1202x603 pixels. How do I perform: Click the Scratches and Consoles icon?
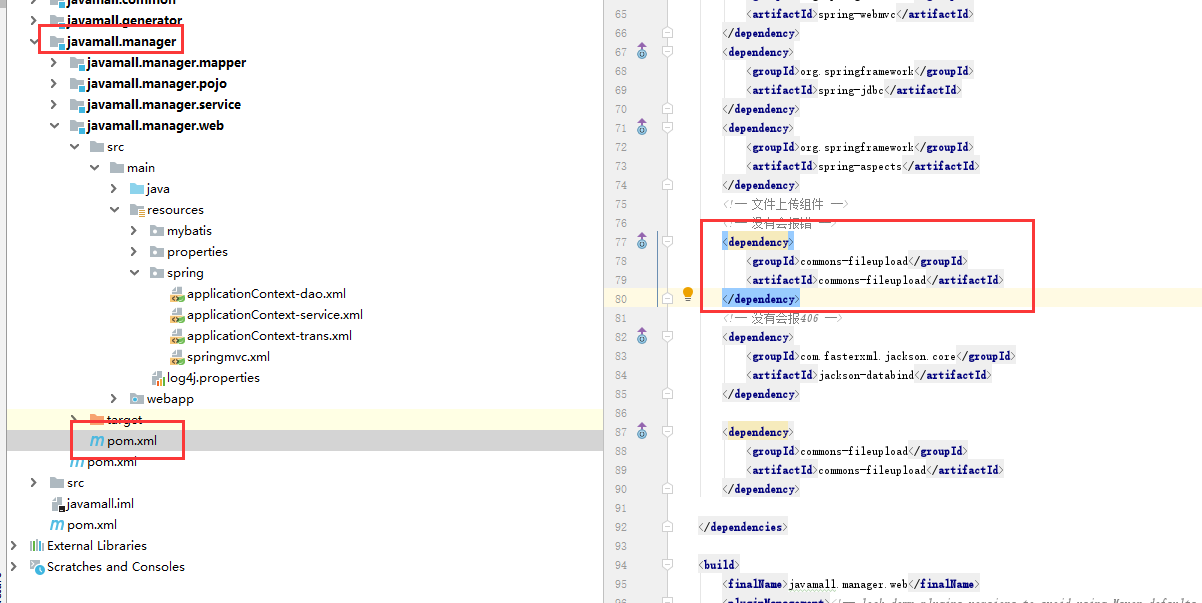37,567
